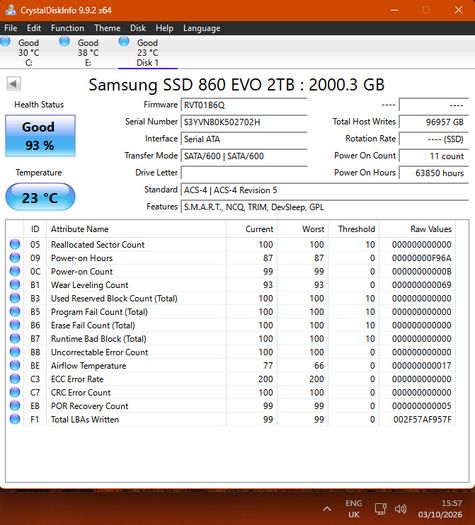
Task: Click status orb of ECC Error Rate row
Action: 15,379
